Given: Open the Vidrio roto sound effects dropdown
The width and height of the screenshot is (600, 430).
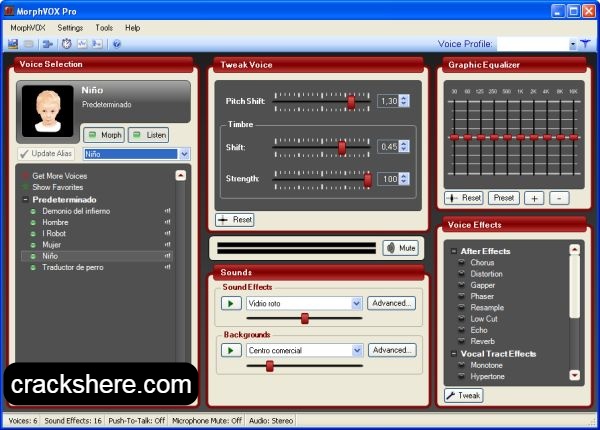Looking at the screenshot, I should 357,303.
